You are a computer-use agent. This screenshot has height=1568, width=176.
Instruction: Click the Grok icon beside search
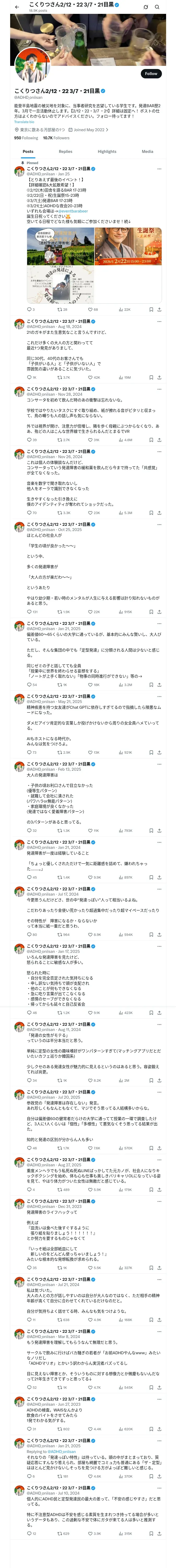click(x=146, y=7)
